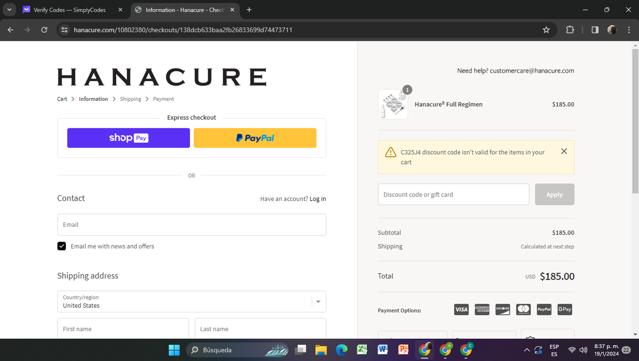Focus the Email input field
Image resolution: width=639 pixels, height=361 pixels.
192,225
